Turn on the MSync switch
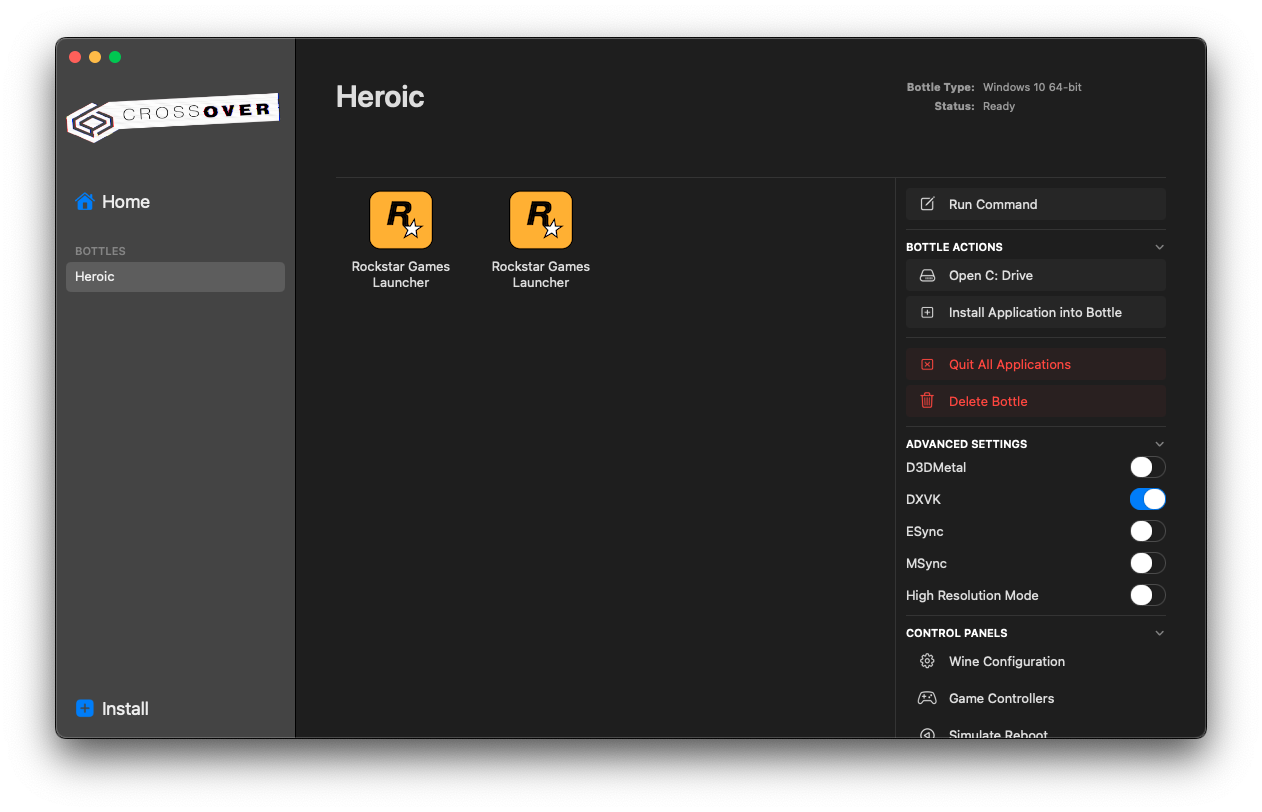 1147,563
